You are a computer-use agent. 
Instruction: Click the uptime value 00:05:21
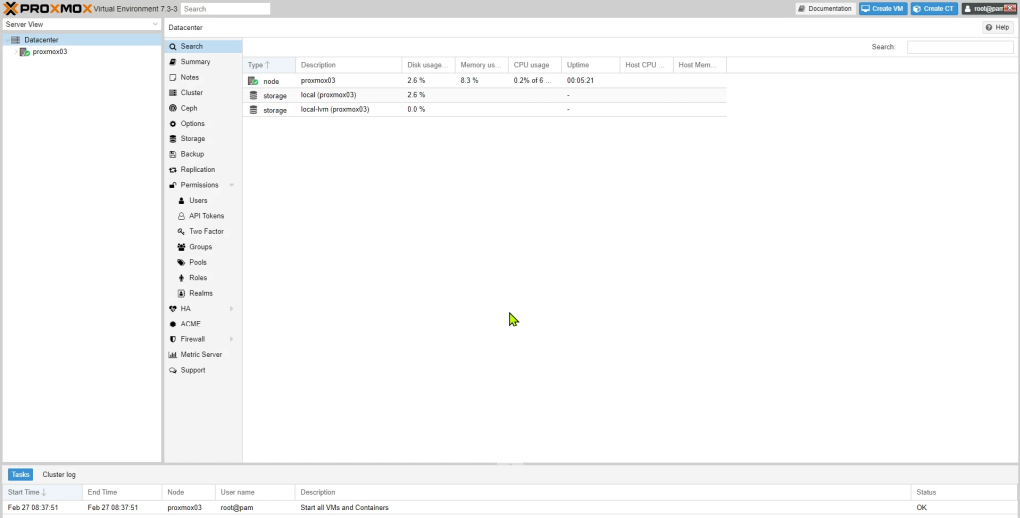[580, 81]
